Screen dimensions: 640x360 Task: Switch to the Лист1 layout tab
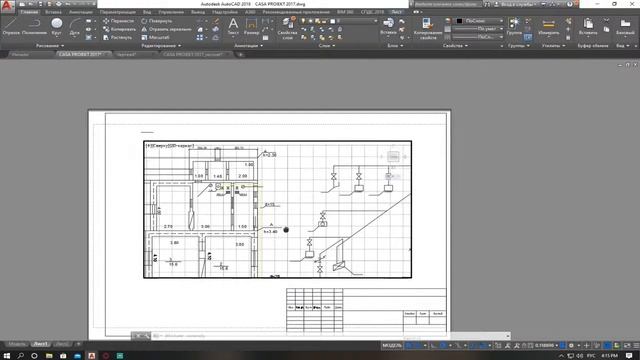(x=40, y=344)
